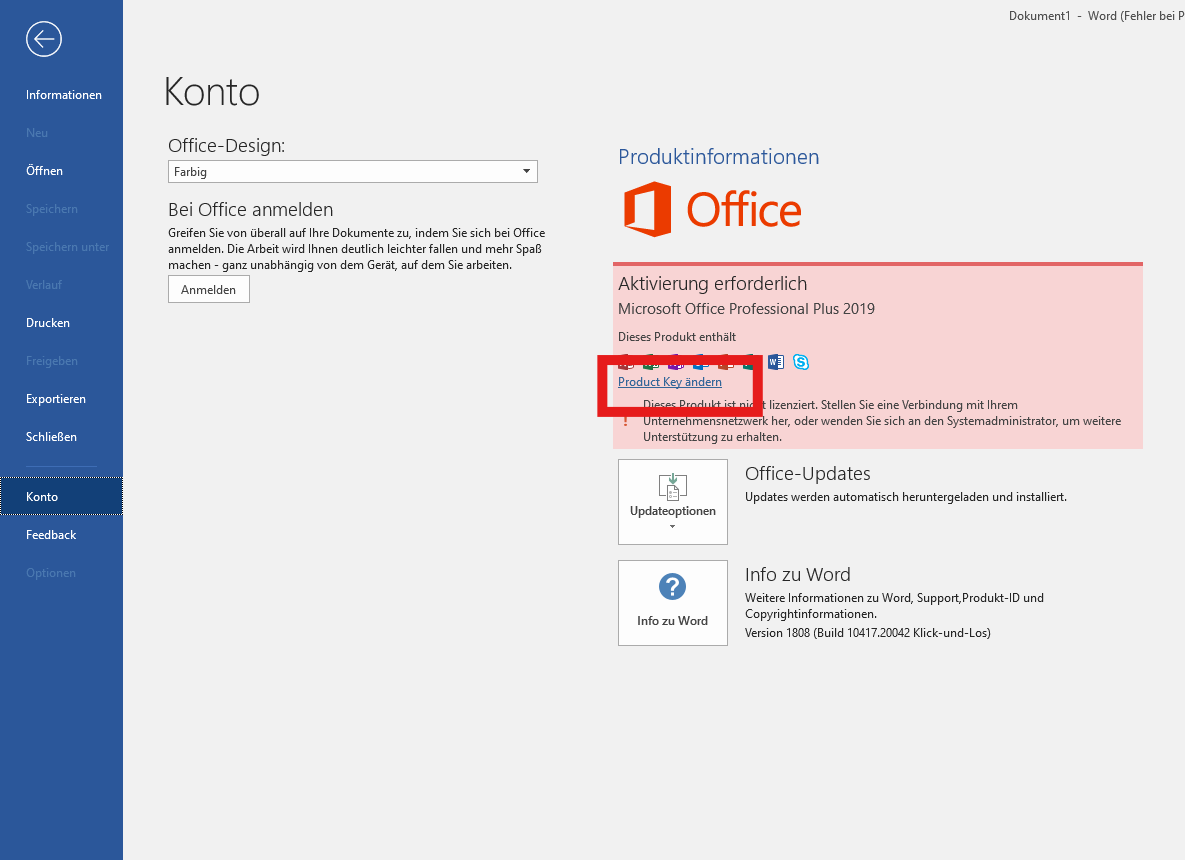Select the Konto sidebar entry

[42, 497]
